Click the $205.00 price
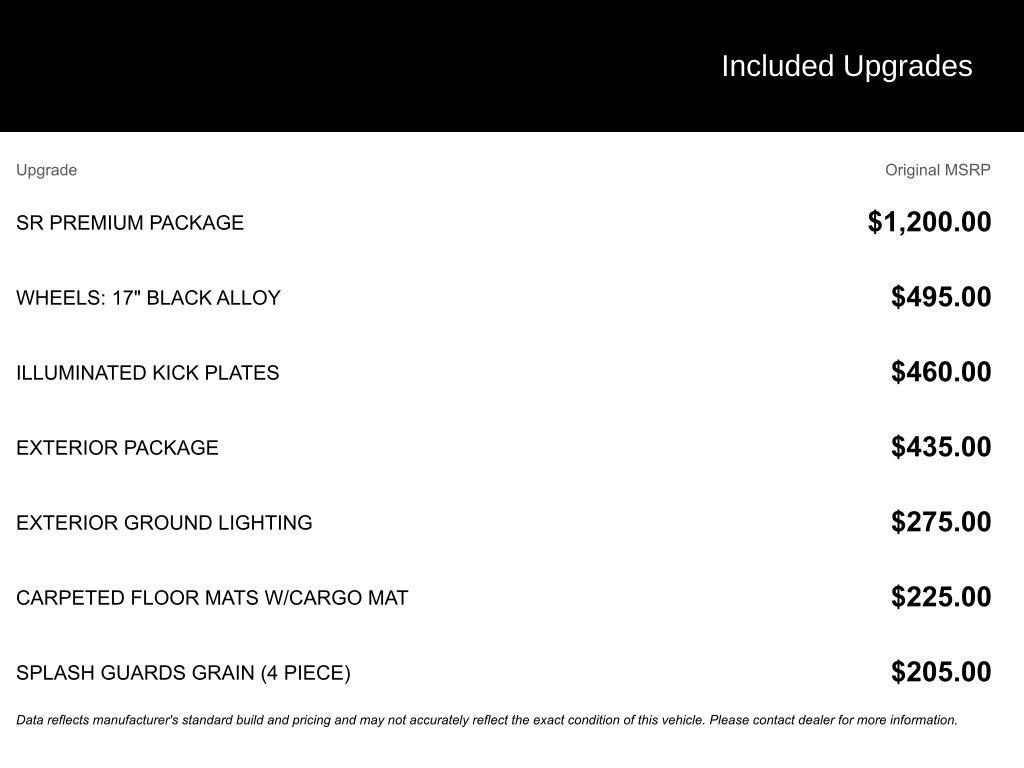This screenshot has height=768, width=1024. tap(940, 672)
